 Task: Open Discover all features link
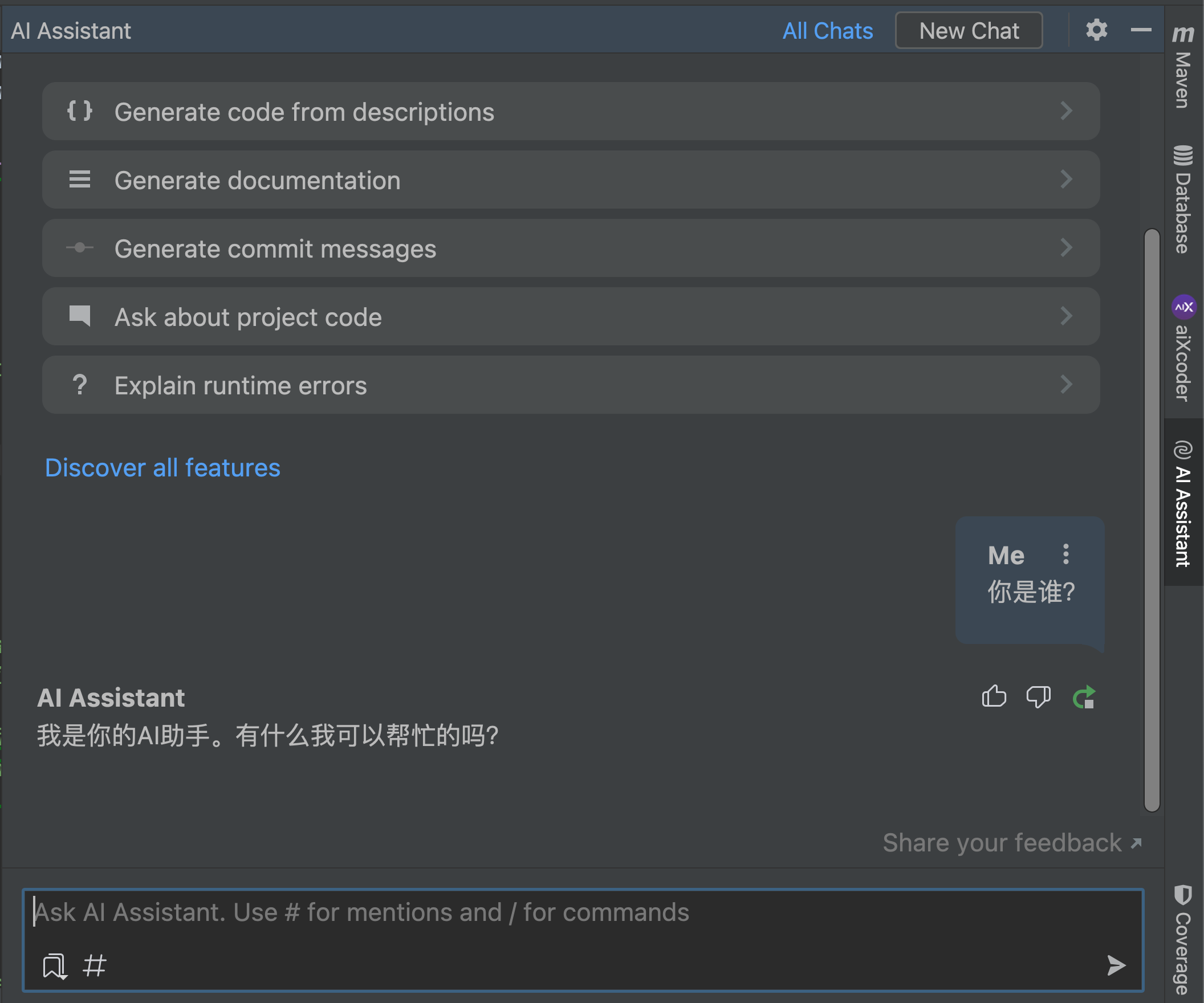coord(162,468)
